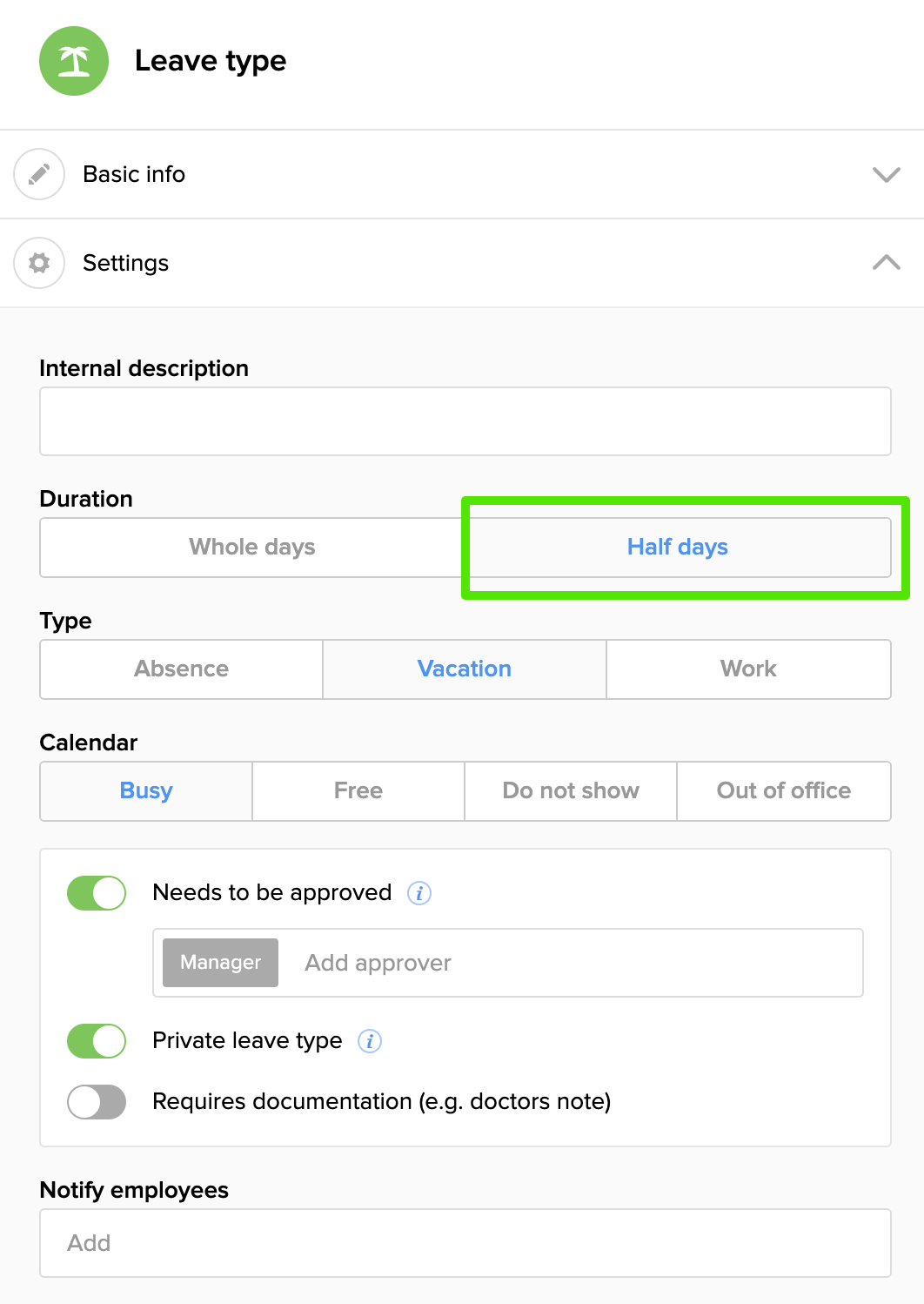Screen dimensions: 924x1304
Task: Expand the Basic info section chevron
Action: click(886, 175)
